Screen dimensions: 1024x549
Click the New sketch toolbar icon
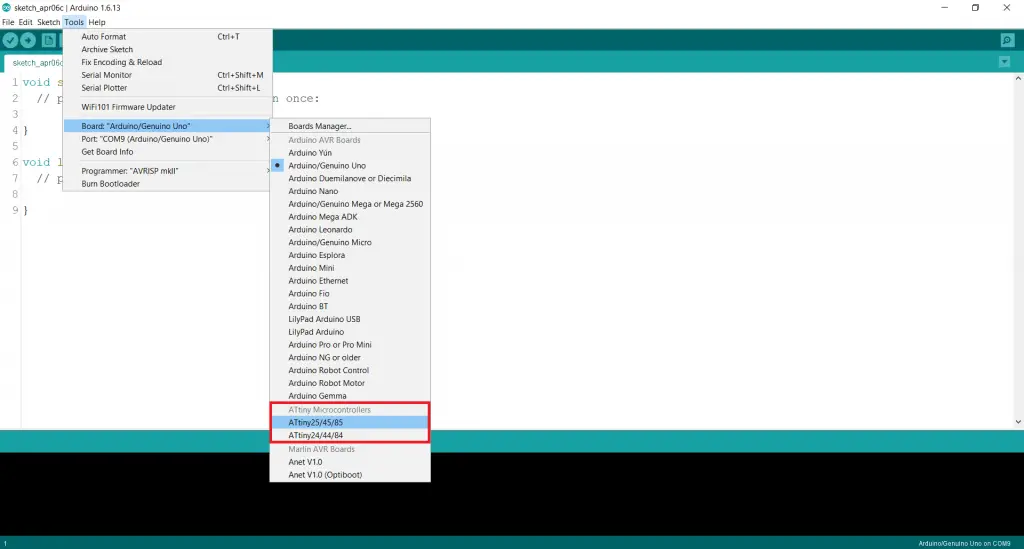(x=48, y=40)
